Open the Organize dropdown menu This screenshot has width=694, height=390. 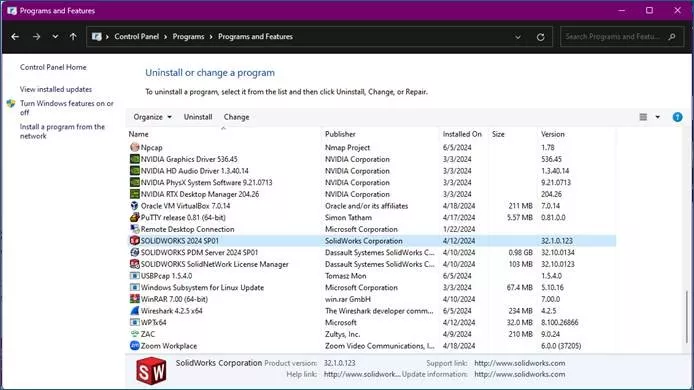tap(152, 117)
